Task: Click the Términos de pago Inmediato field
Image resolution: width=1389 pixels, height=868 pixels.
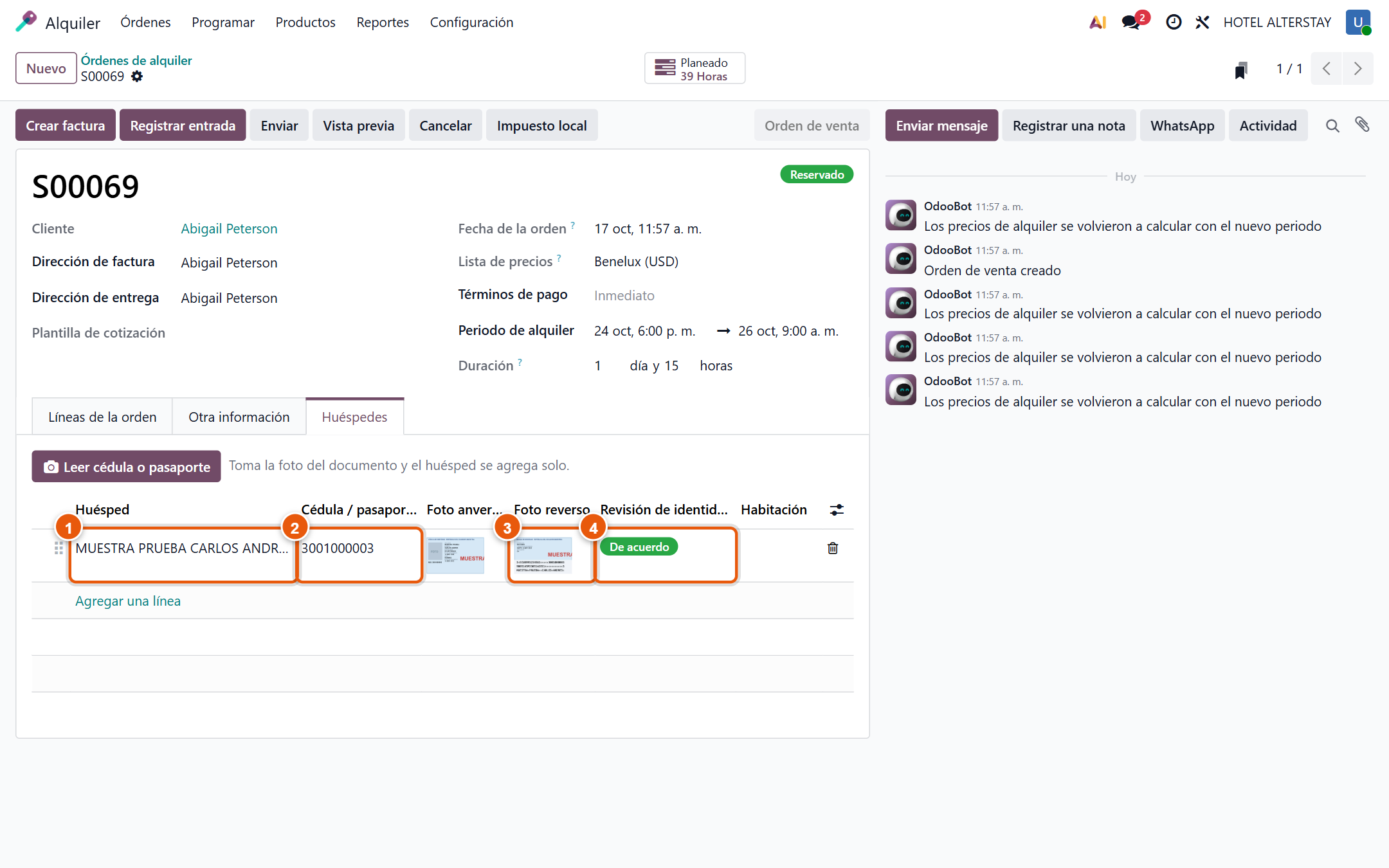Action: [x=624, y=296]
